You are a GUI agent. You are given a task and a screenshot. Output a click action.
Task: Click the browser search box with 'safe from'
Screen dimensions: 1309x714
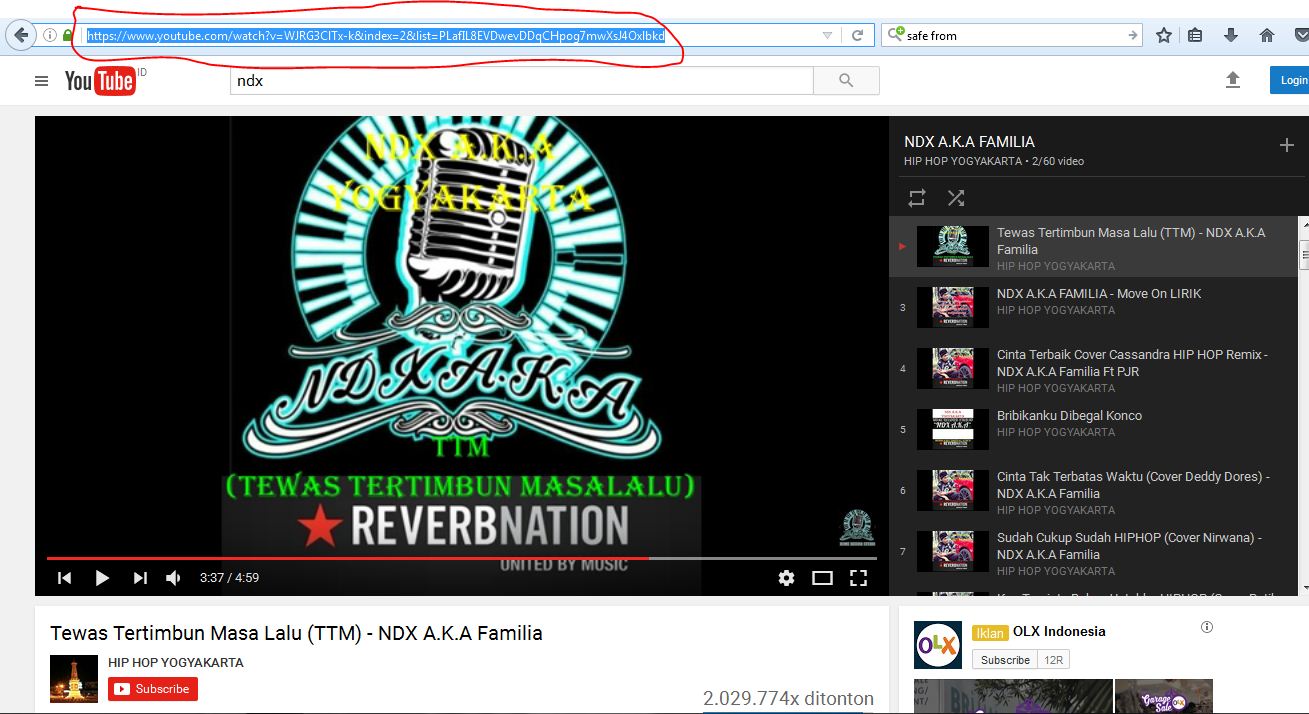pyautogui.click(x=1010, y=35)
